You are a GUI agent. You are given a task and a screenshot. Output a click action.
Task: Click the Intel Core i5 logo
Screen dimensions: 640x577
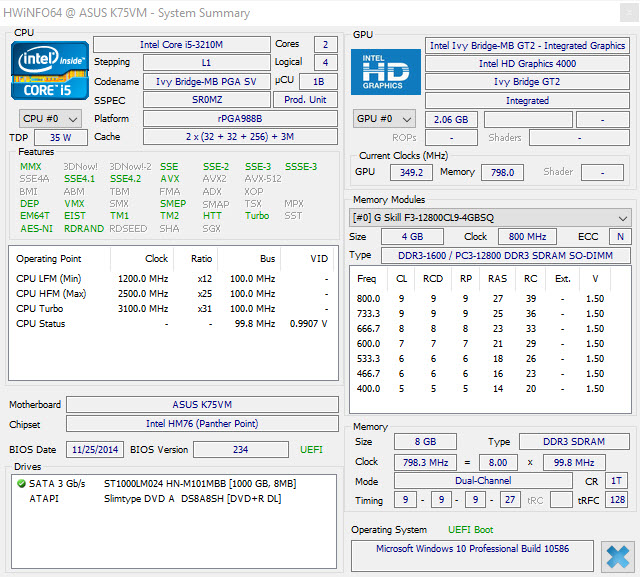tap(50, 70)
